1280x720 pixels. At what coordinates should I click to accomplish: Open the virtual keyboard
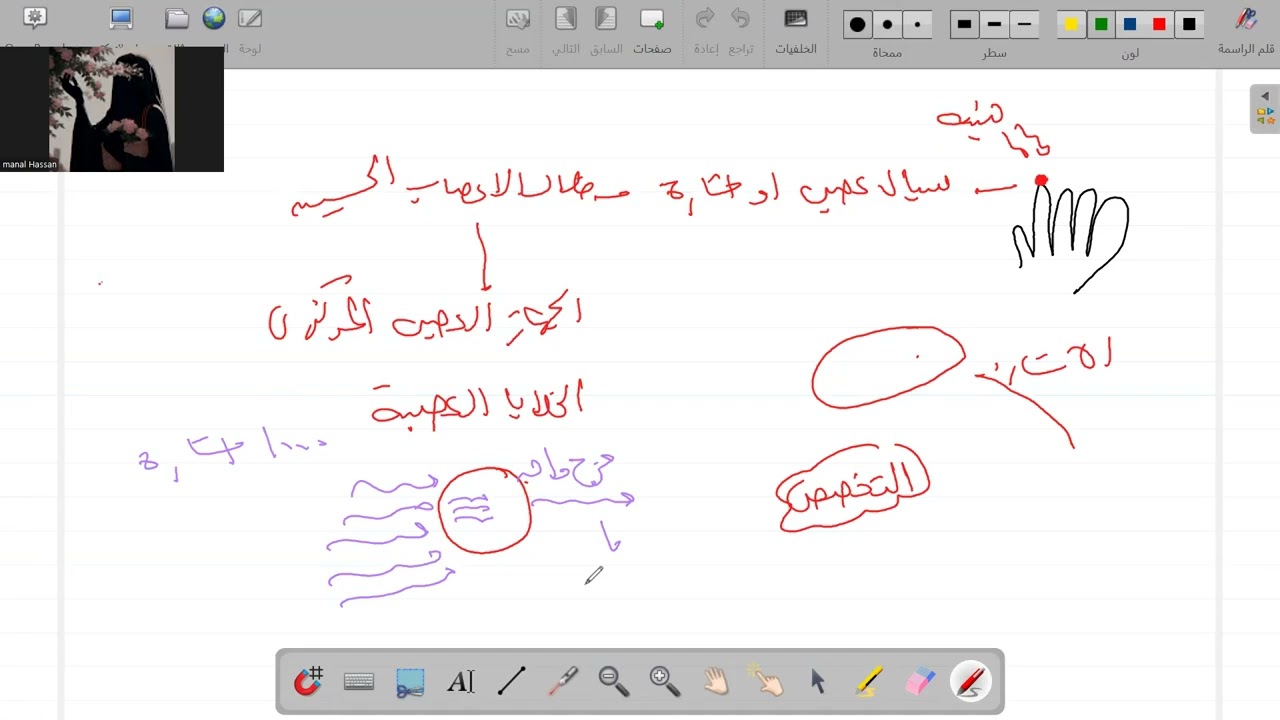point(359,682)
